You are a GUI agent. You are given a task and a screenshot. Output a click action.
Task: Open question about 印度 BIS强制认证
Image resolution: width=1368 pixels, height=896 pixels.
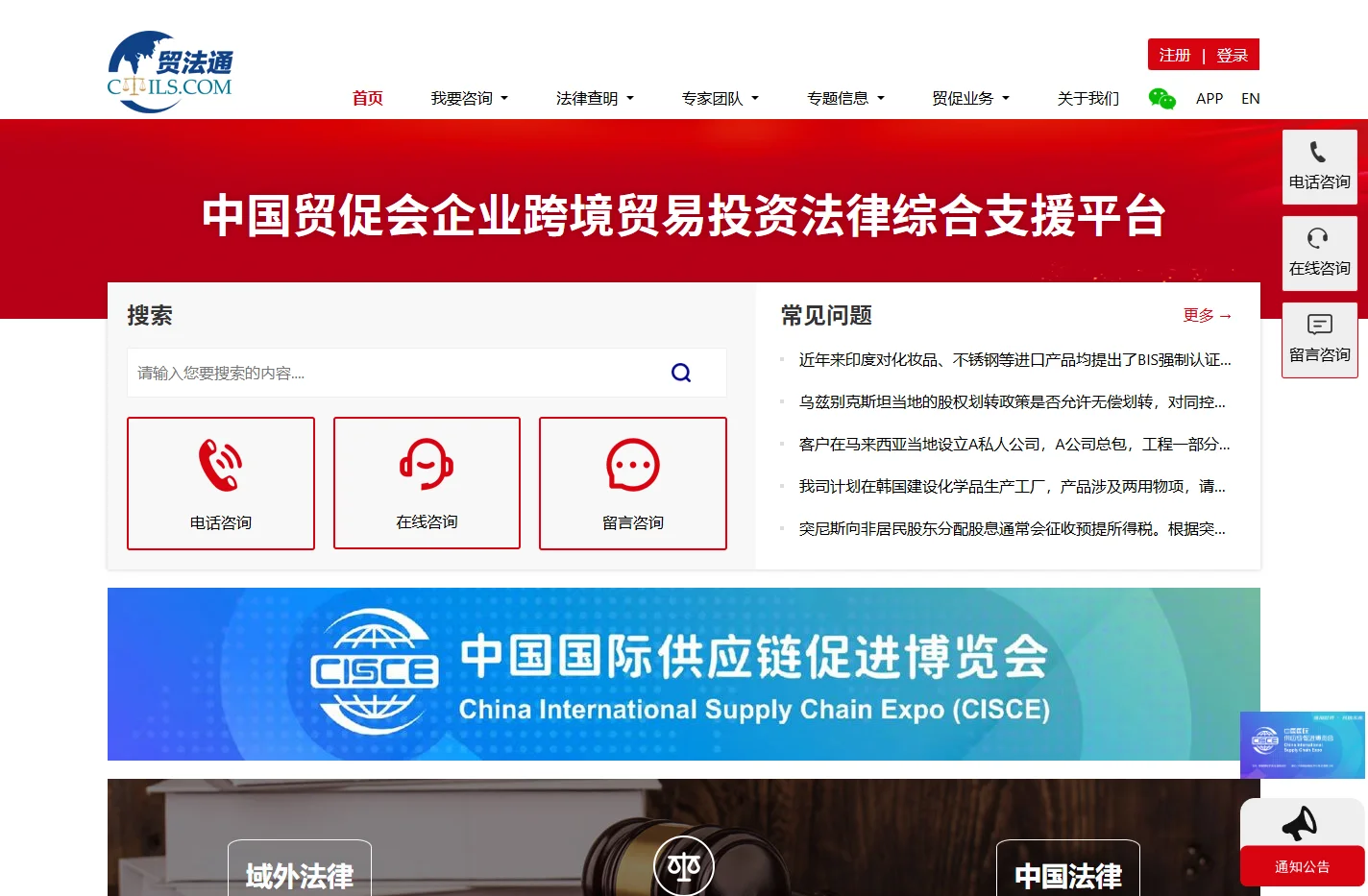click(1014, 360)
